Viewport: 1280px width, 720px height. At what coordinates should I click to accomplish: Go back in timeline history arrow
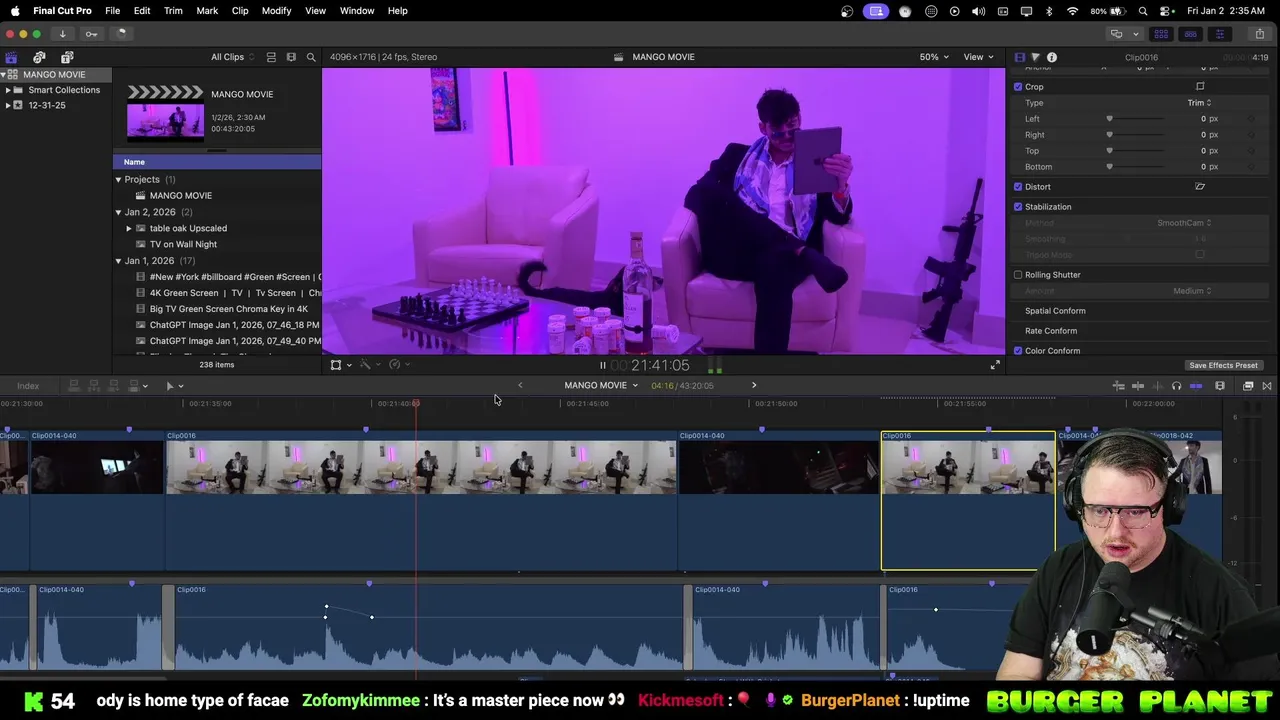coord(520,385)
